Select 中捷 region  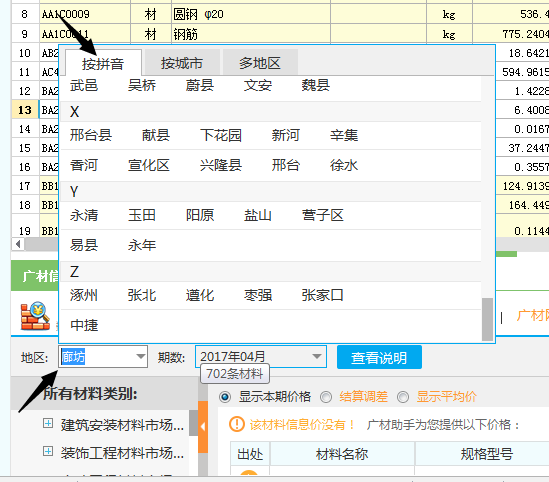[84, 325]
